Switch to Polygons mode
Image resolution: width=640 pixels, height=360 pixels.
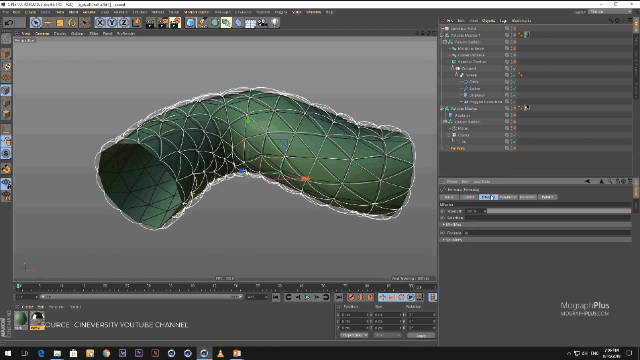pos(6,115)
